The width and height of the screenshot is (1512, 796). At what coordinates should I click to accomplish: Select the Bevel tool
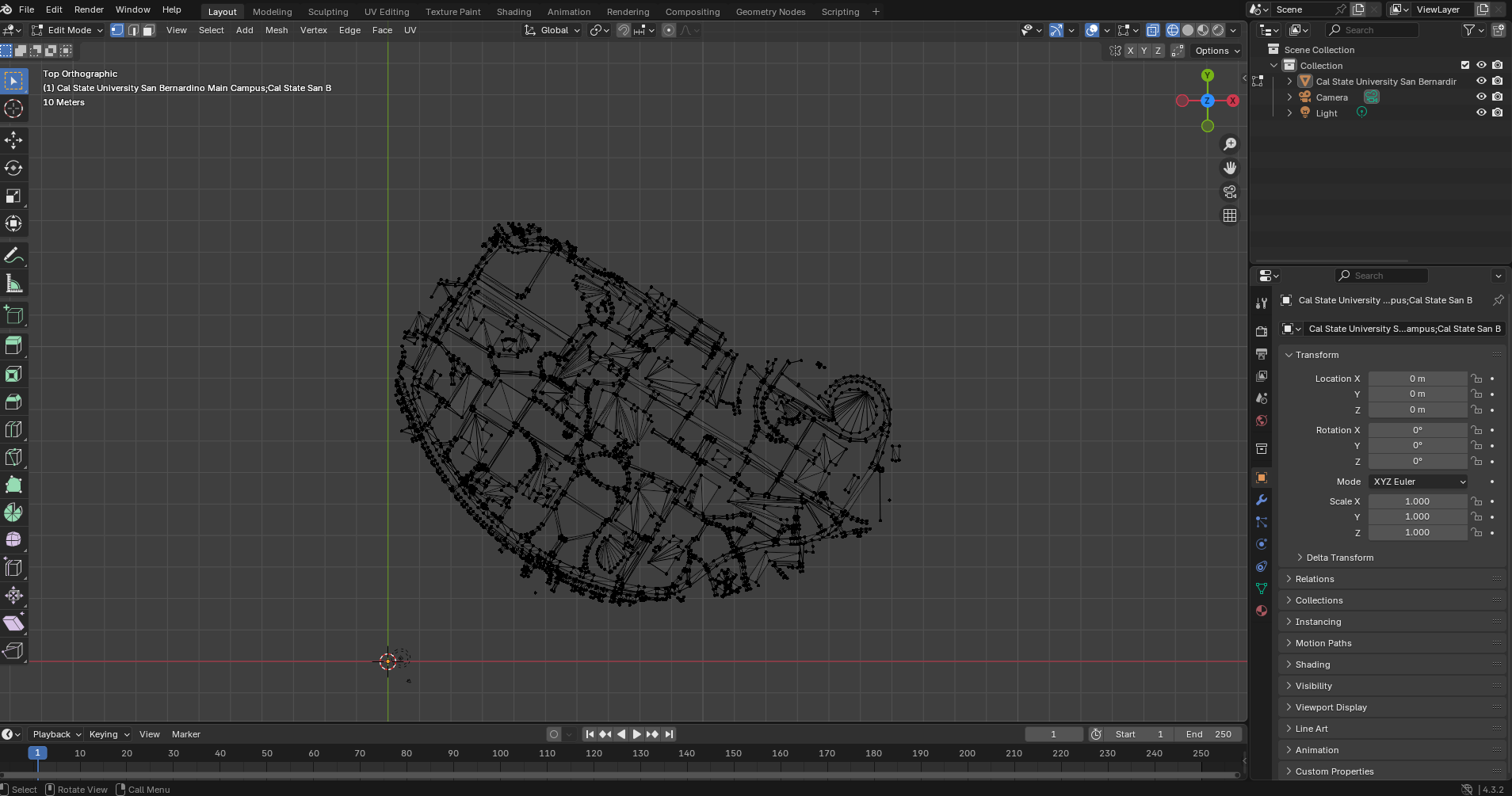[13, 402]
